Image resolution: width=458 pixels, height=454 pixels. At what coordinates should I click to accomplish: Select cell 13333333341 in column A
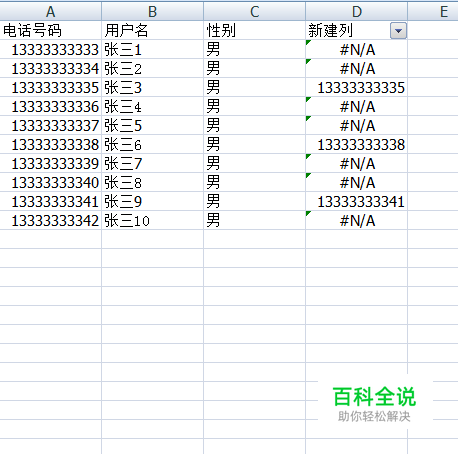click(51, 202)
